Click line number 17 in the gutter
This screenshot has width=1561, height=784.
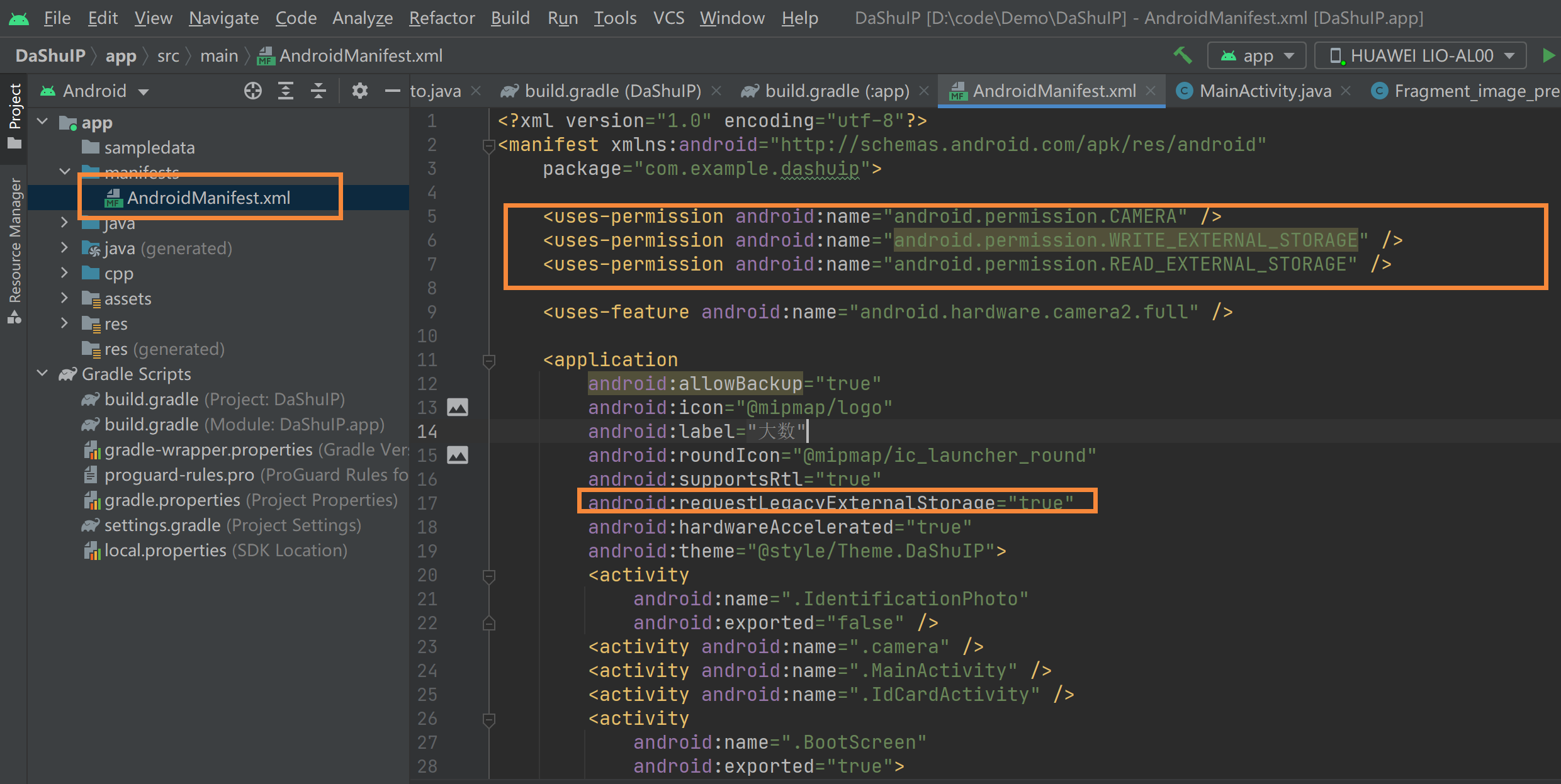[x=427, y=503]
